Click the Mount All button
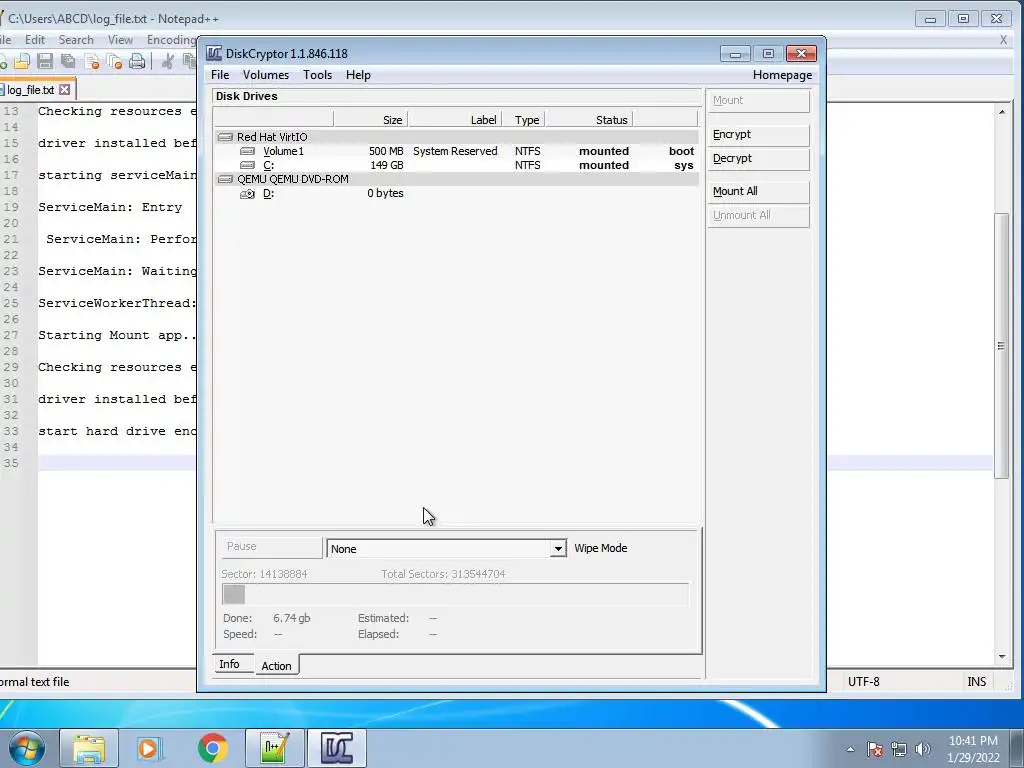The height and width of the screenshot is (768, 1024). click(758, 191)
